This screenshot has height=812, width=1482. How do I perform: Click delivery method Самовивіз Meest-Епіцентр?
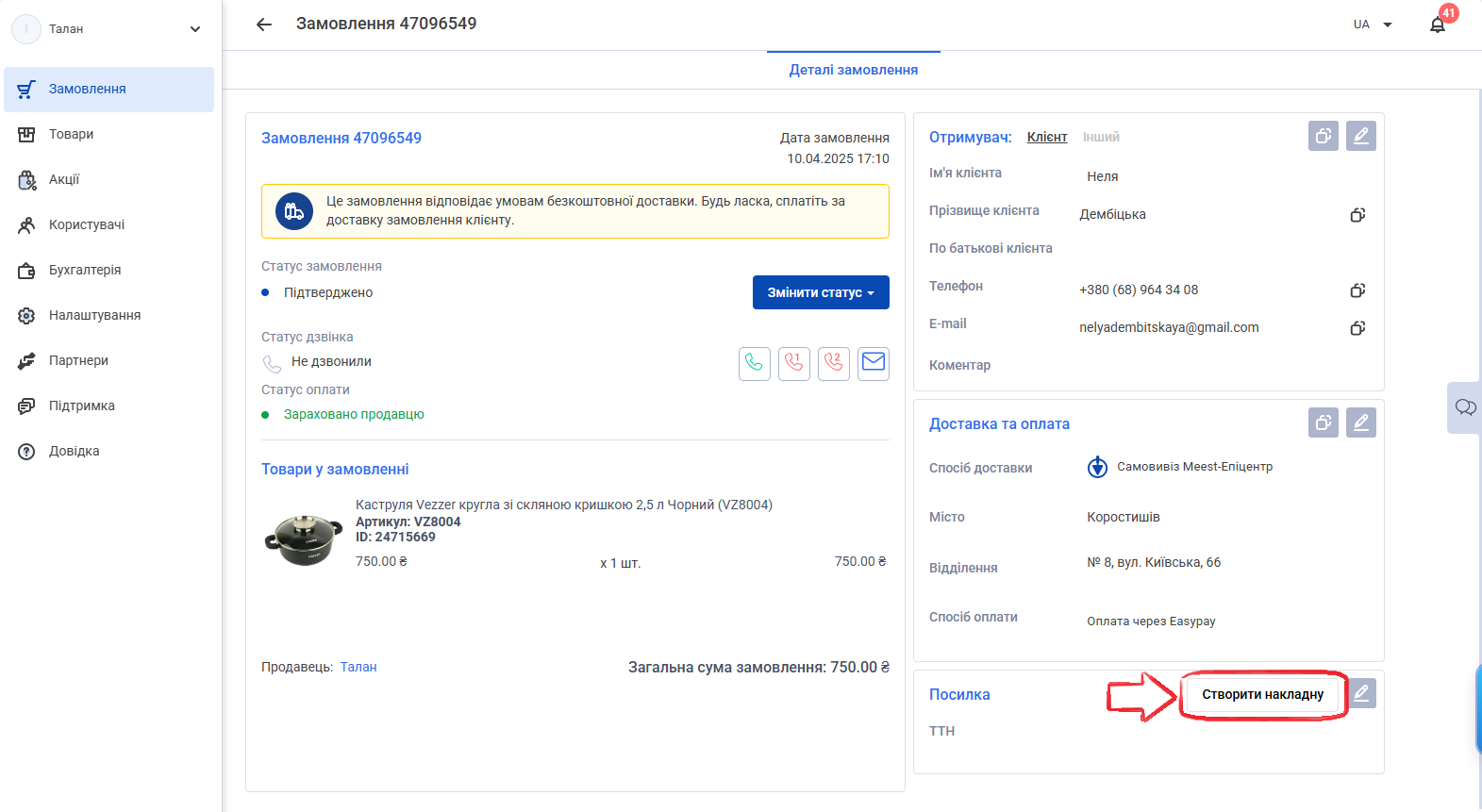click(1194, 467)
